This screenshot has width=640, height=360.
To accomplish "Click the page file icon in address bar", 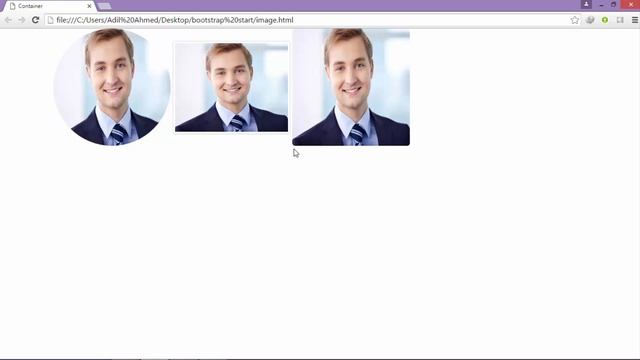I will point(51,20).
